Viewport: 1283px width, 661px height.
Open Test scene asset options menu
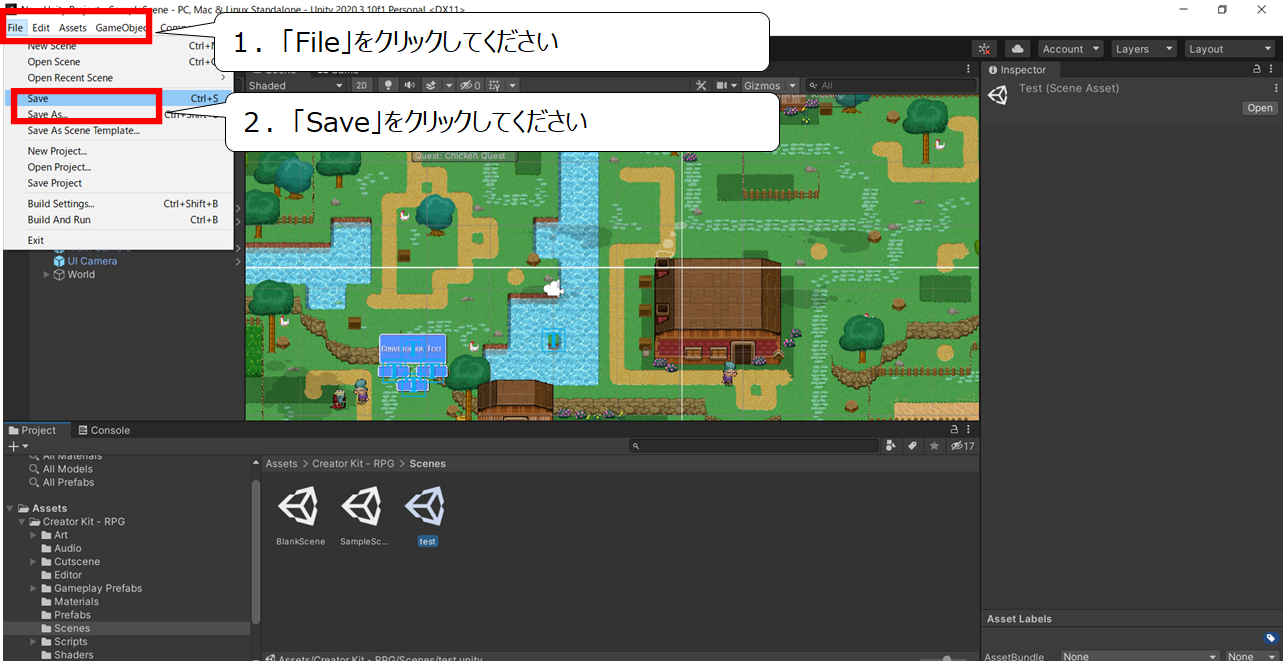[1276, 89]
